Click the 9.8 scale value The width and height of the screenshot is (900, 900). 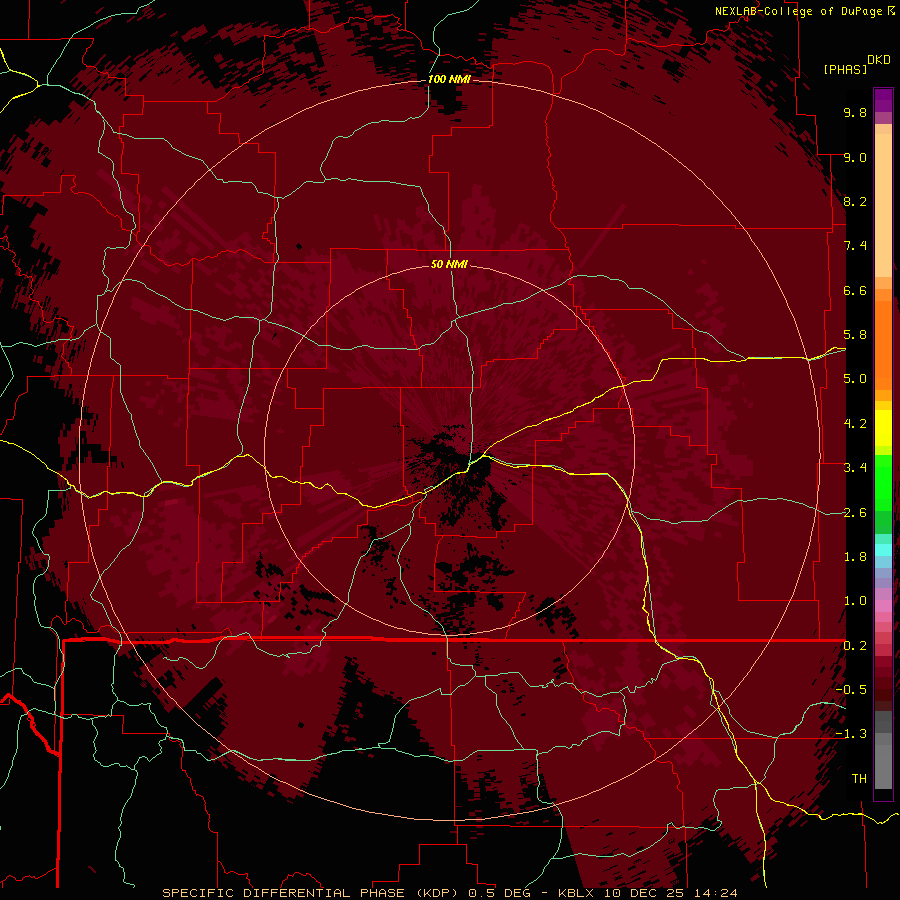tap(855, 112)
